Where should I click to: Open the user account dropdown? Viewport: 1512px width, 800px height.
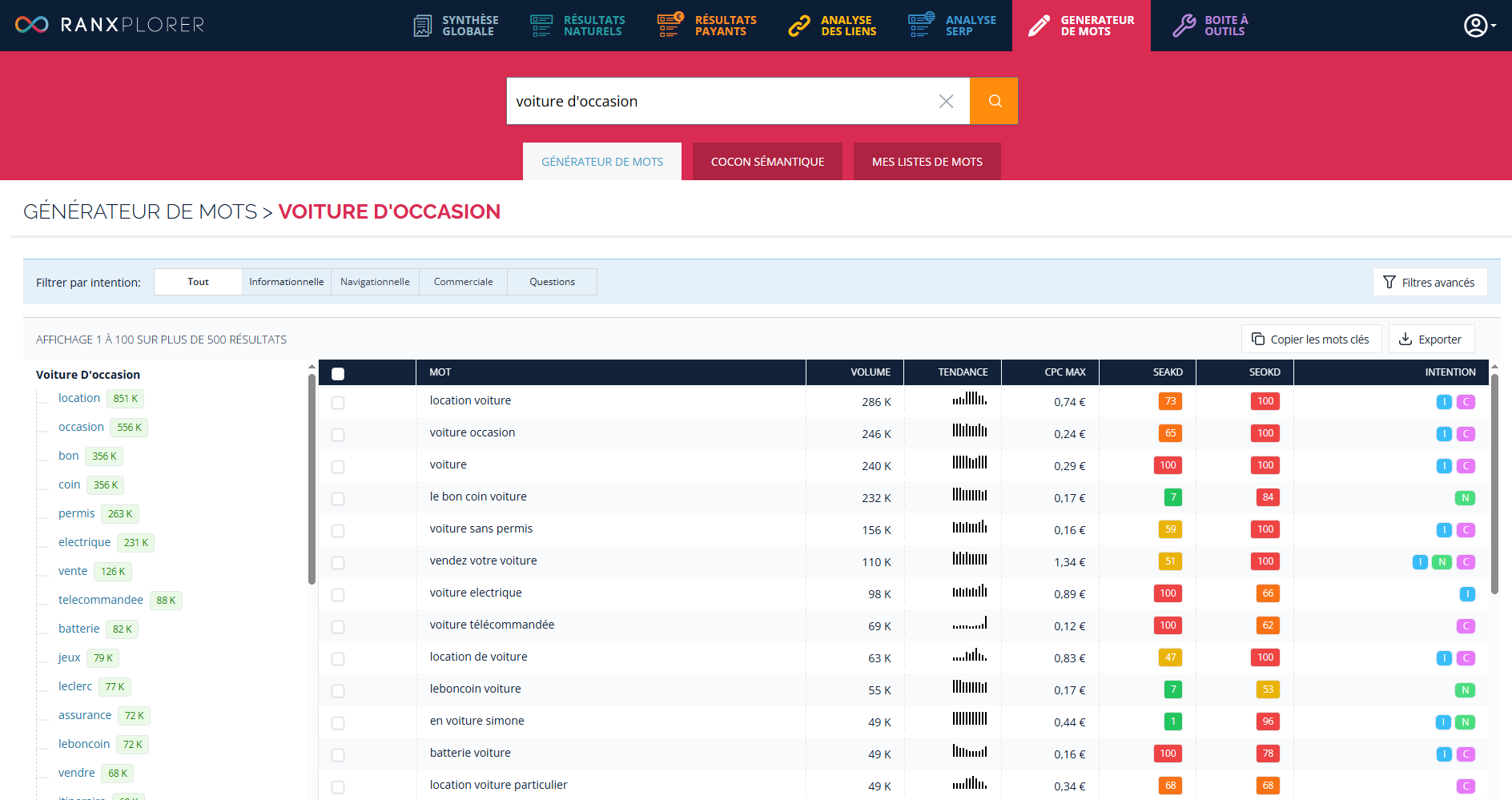pos(1479,26)
